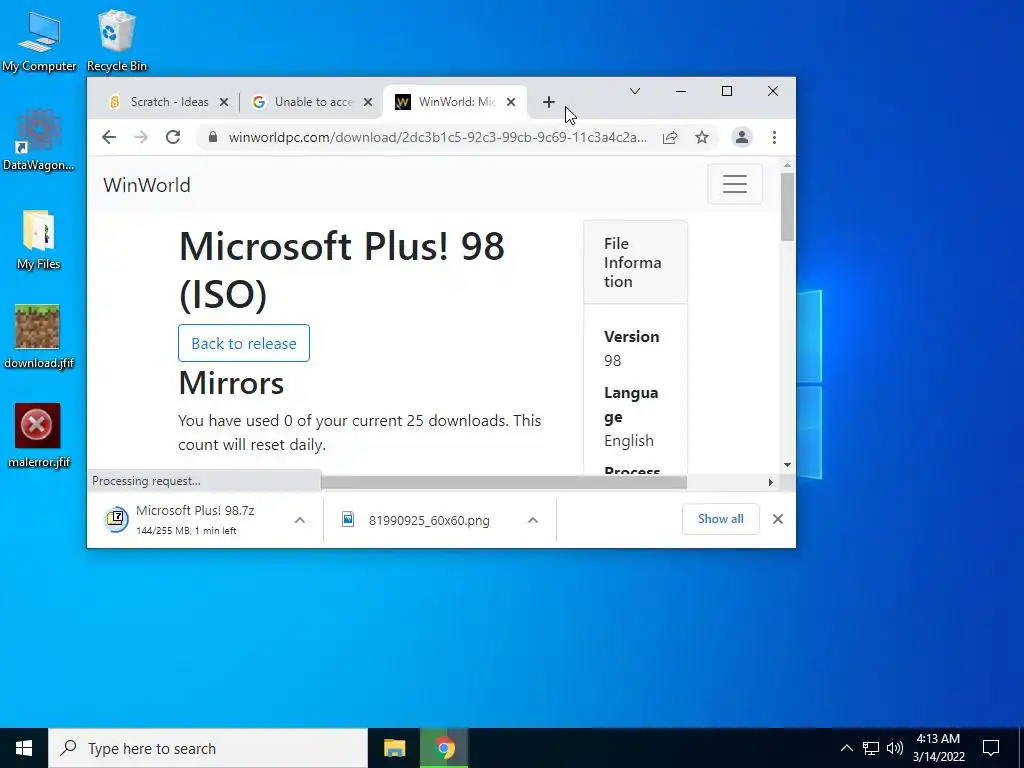Share this page icon in address bar
1024x768 pixels.
click(670, 137)
